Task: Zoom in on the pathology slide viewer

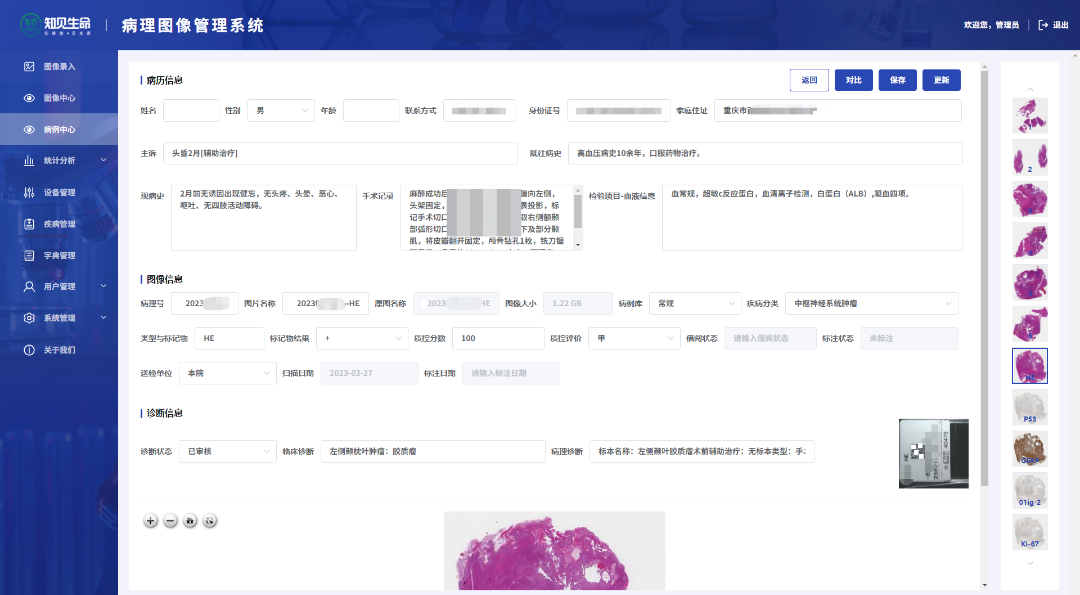Action: pos(151,520)
